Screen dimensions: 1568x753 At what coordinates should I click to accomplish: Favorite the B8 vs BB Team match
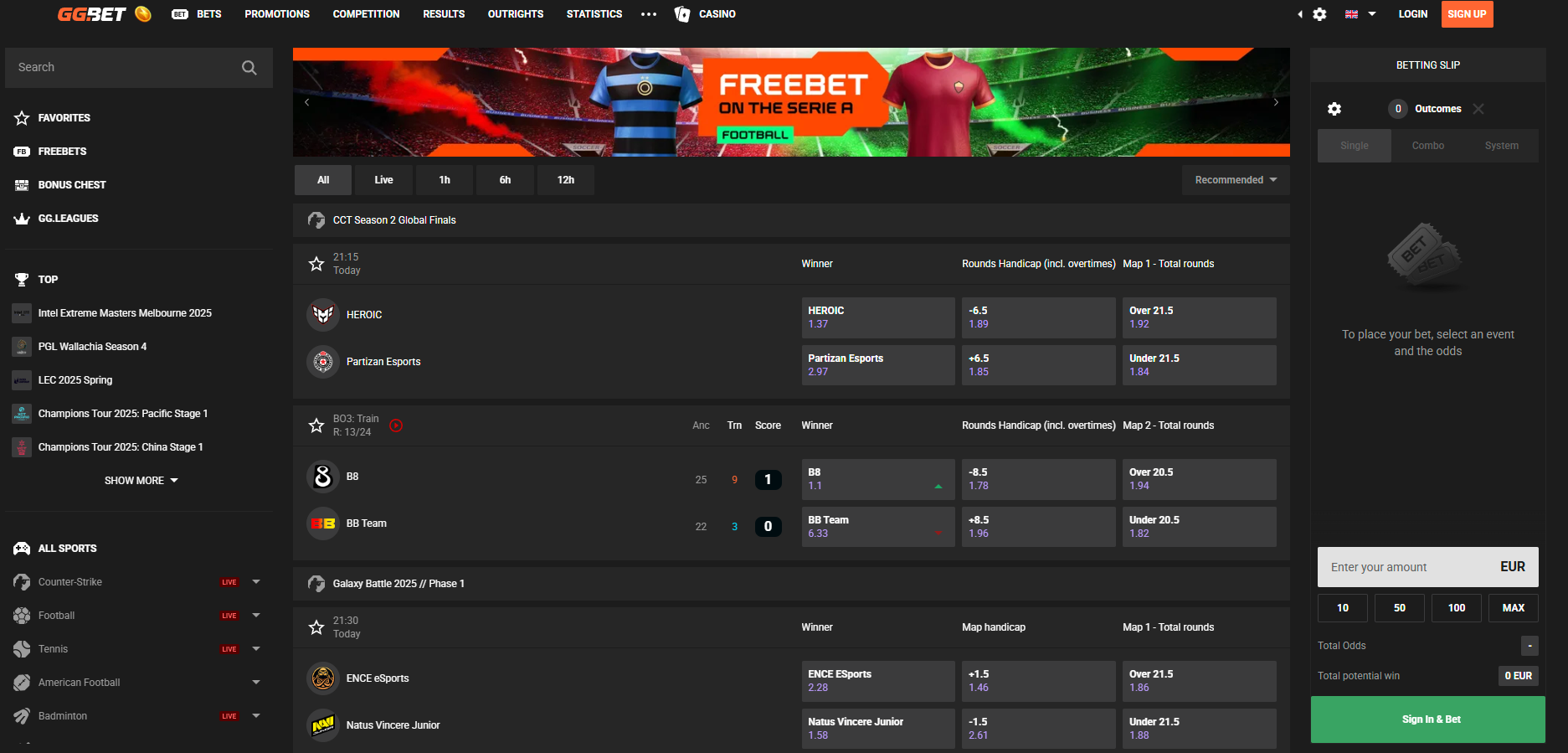tap(316, 425)
